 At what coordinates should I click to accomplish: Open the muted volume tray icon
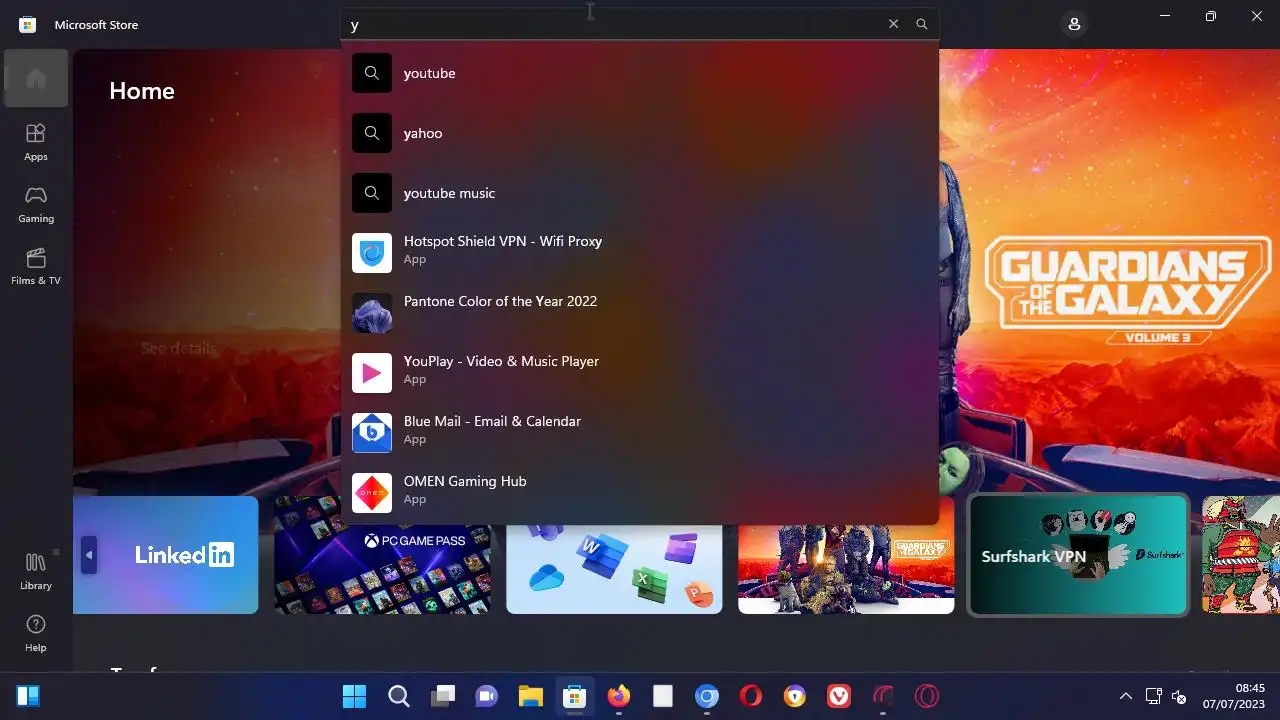pos(1179,696)
